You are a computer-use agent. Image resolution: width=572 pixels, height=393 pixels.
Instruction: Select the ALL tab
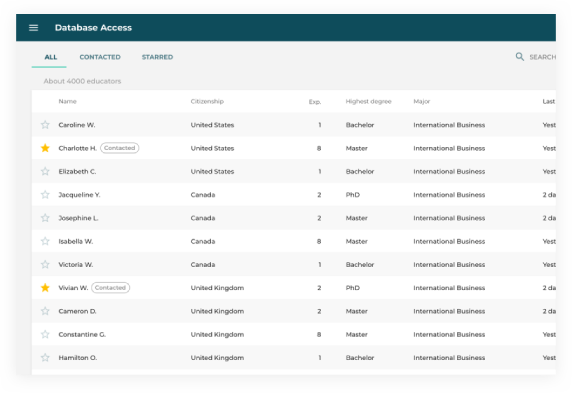tap(51, 57)
